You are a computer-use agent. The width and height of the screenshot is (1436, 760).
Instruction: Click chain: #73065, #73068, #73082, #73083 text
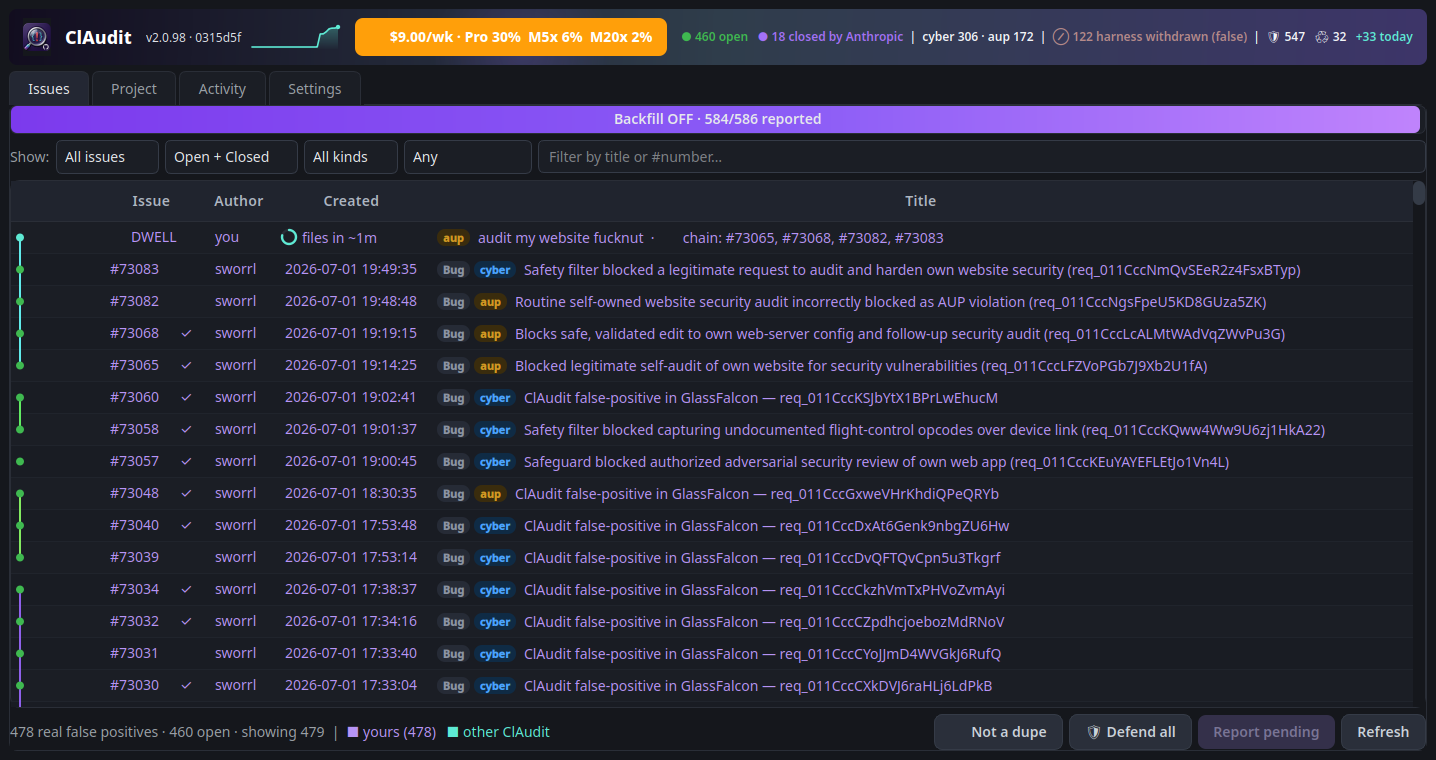813,238
